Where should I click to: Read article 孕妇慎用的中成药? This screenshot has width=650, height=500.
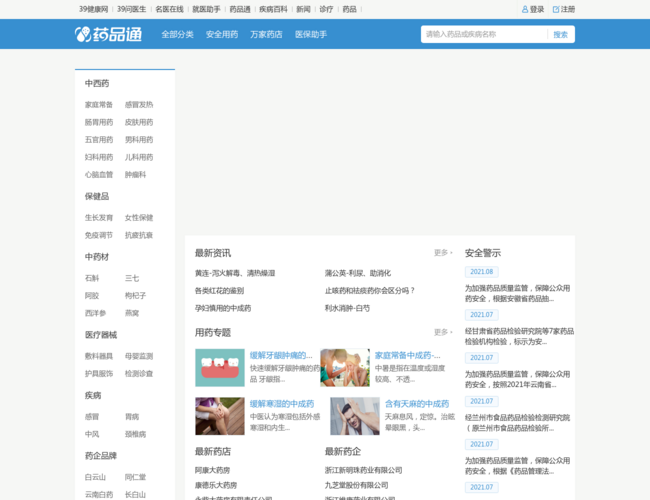(x=223, y=308)
